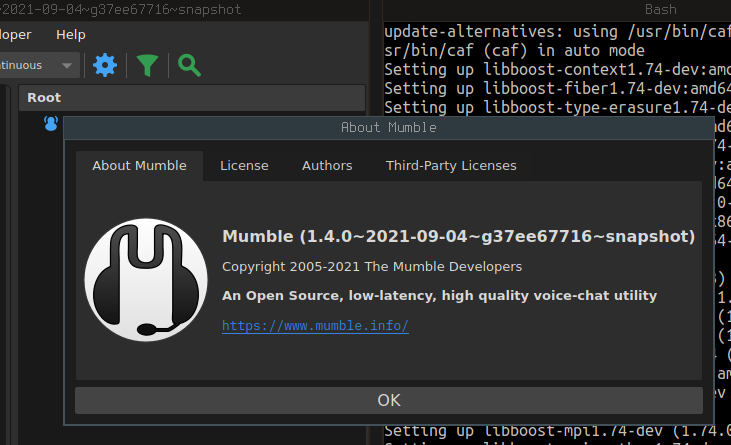Click the green filter funnel icon
The image size is (731, 445).
147,65
